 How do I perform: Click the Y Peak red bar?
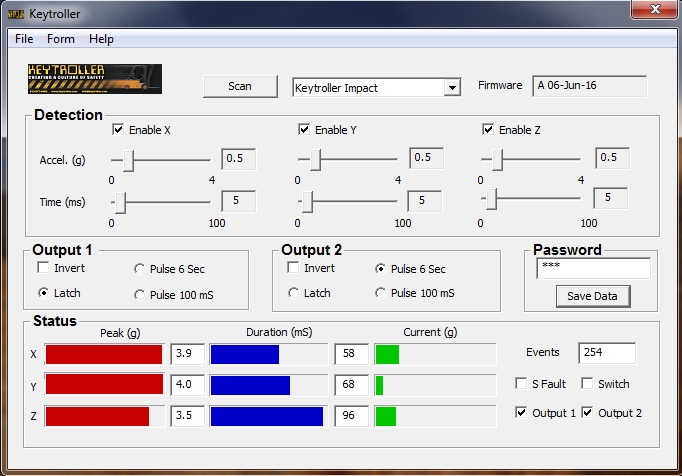104,384
